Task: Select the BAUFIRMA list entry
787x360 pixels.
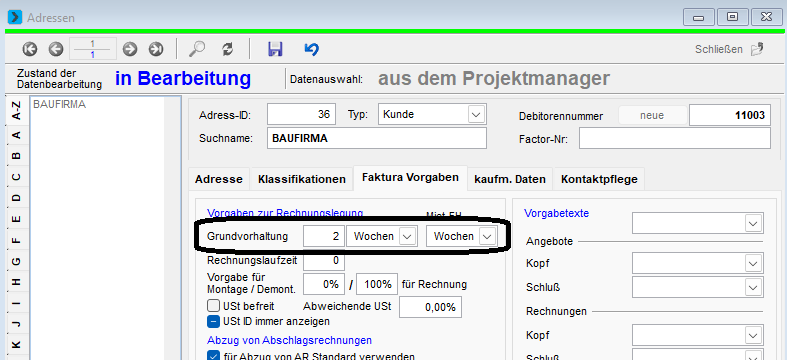Action: pyautogui.click(x=59, y=105)
